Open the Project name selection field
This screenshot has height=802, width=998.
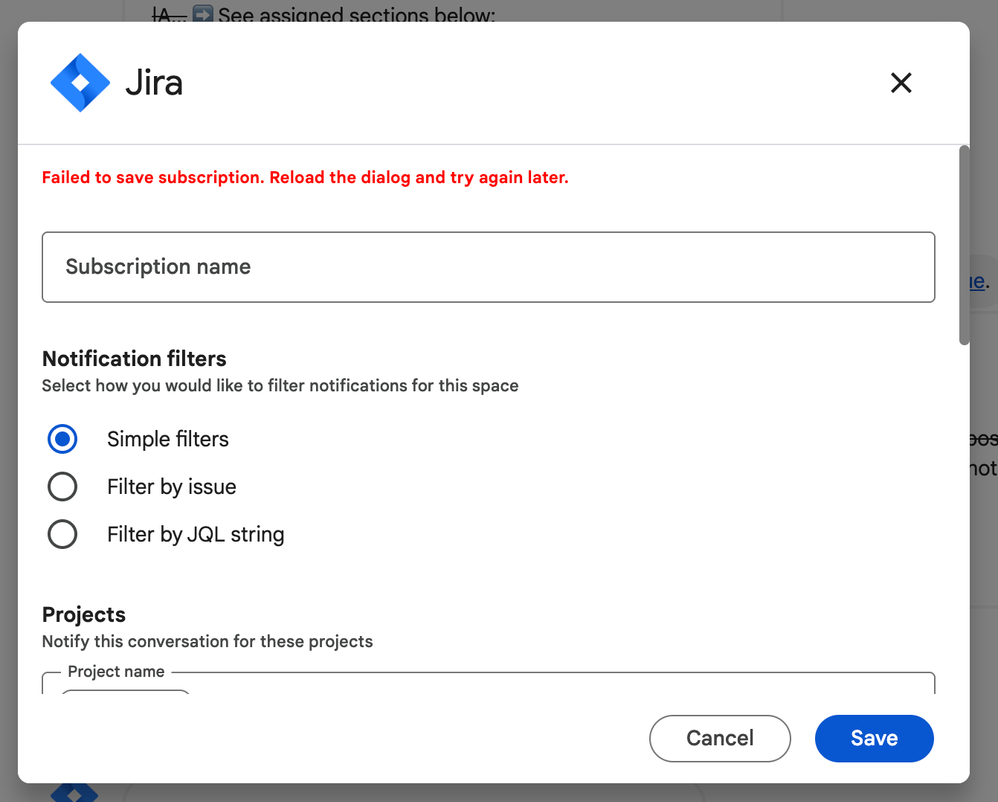click(560, 685)
